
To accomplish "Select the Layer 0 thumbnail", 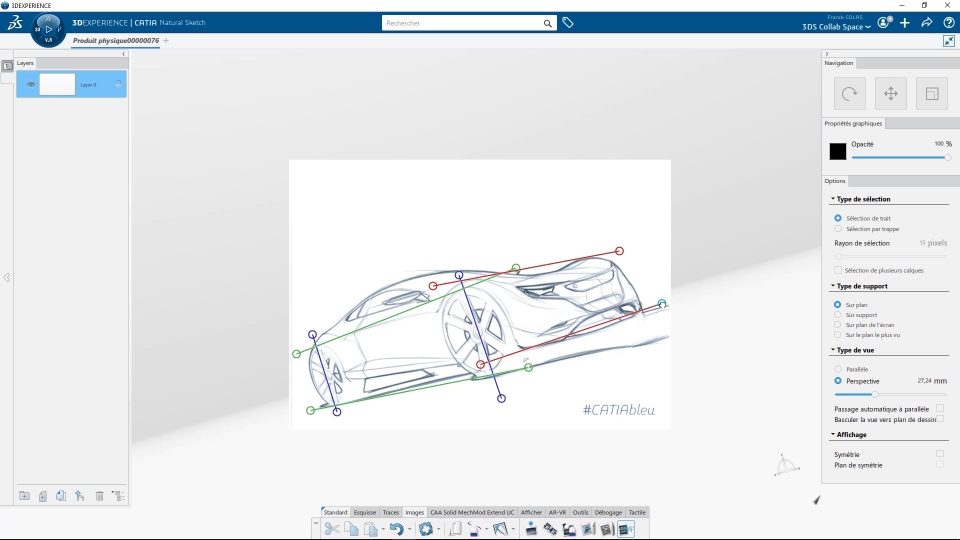I will (57, 84).
